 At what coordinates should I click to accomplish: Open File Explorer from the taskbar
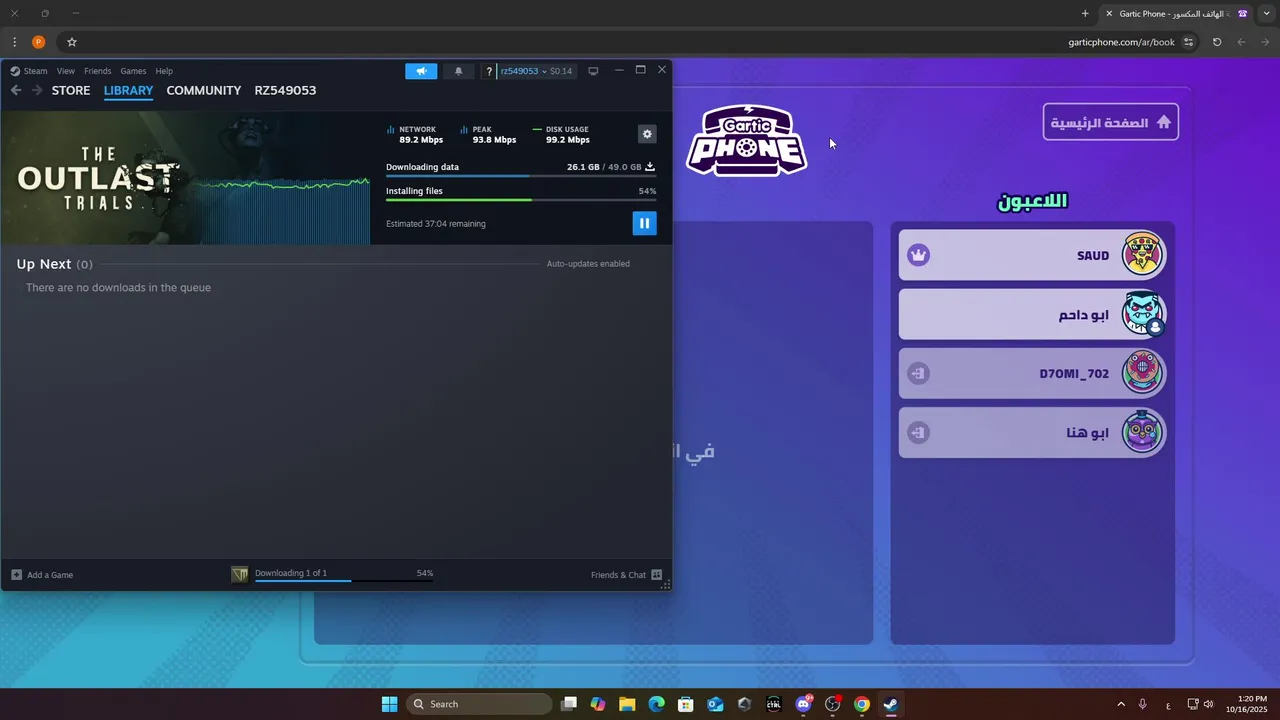point(627,704)
